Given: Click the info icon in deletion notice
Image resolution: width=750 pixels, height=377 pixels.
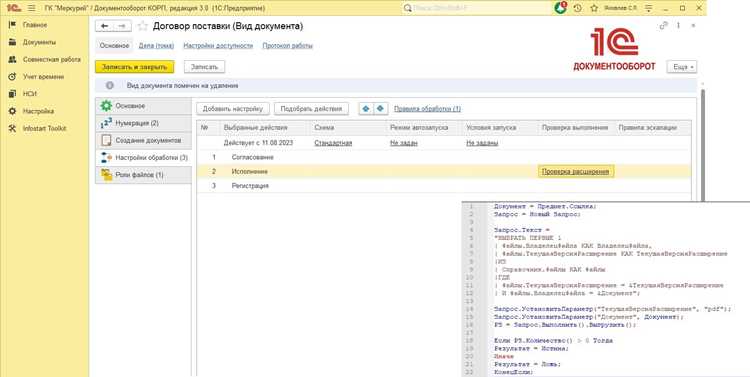Looking at the screenshot, I should (110, 86).
